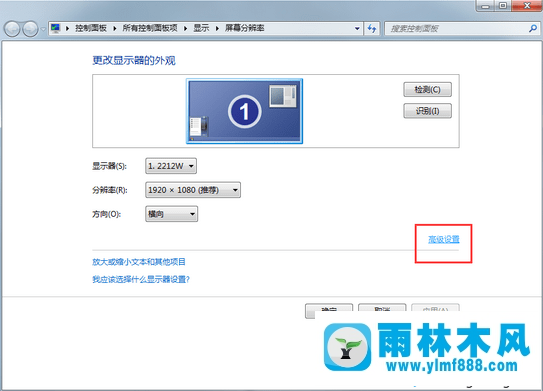Screen dimensions: 543x391
Task: Expand the arrow after 显示 breadcrumb
Action: [217, 28]
